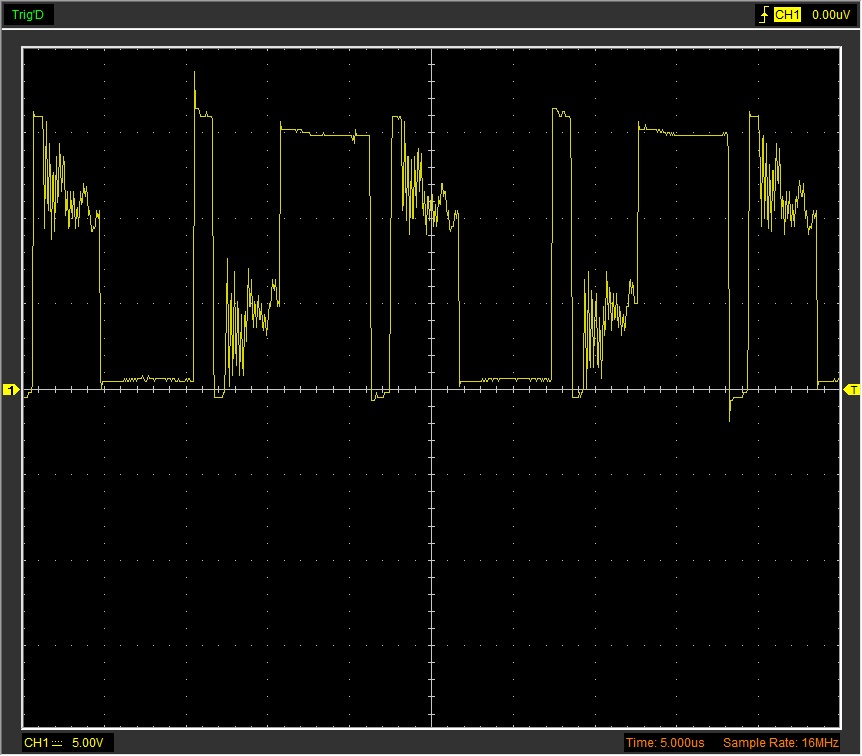Viewport: 862px width, 756px height.
Task: Select the yellow channel 1 ground marker
Action: click(11, 389)
